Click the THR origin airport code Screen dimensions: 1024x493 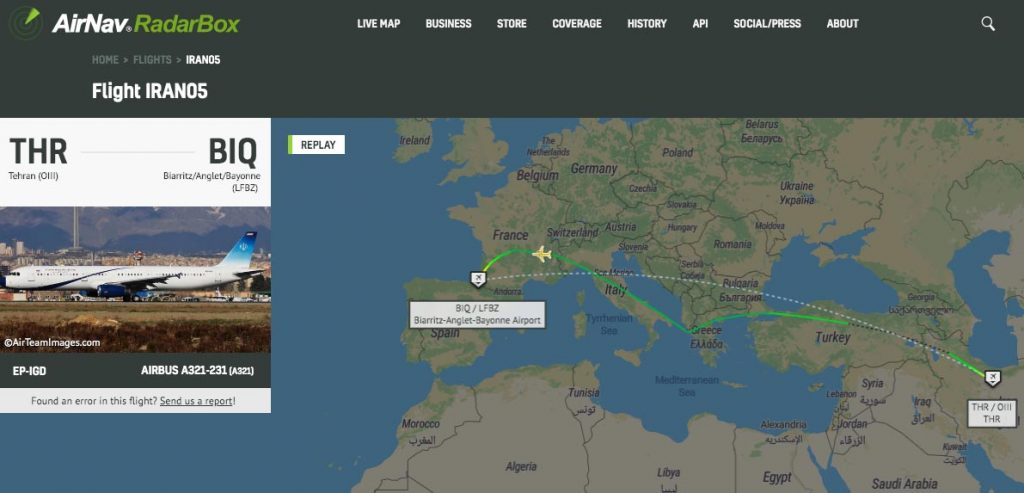click(x=39, y=151)
